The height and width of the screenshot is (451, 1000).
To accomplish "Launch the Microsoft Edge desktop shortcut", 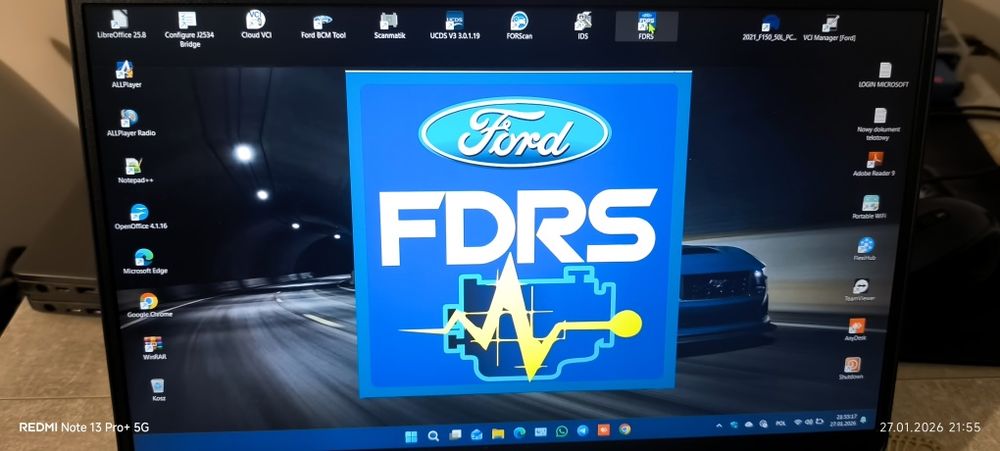I will click(145, 262).
